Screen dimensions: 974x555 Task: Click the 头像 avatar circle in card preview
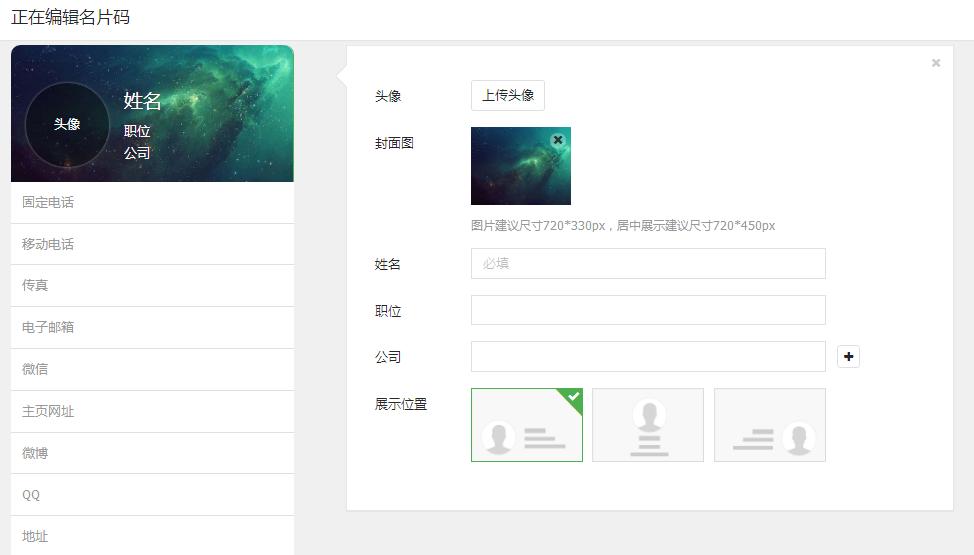click(67, 124)
